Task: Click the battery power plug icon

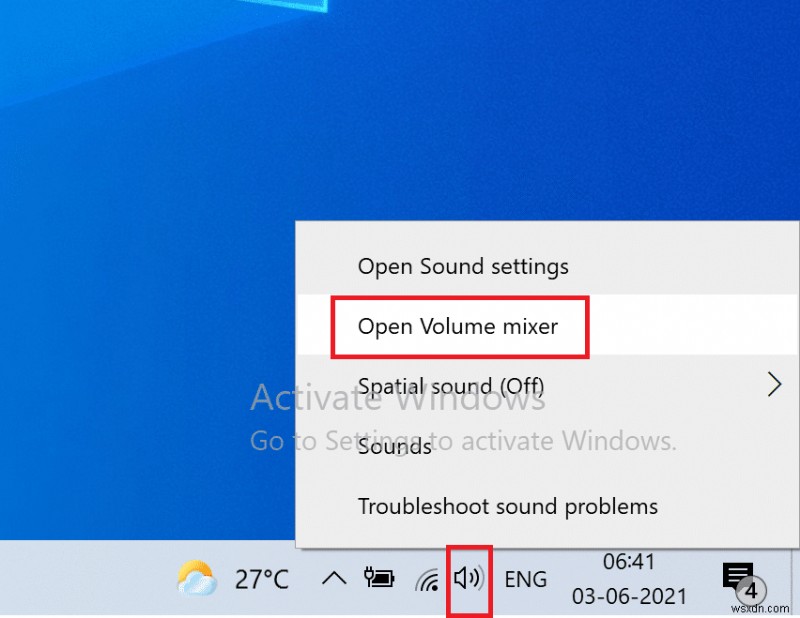Action: point(379,577)
